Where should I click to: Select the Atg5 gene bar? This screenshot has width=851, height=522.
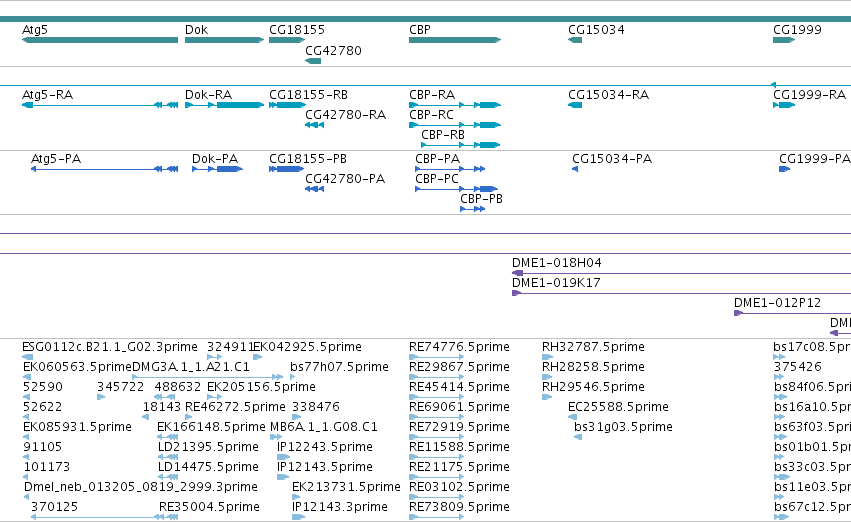tap(100, 40)
